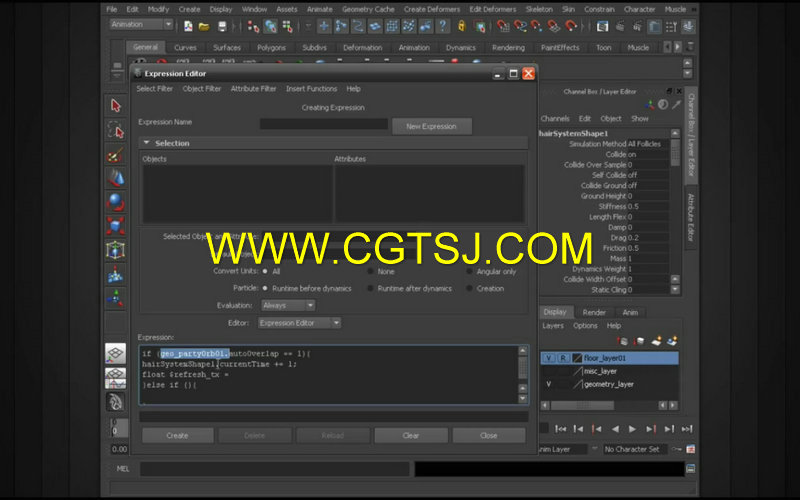Open the Object Filter menu

[x=202, y=89]
